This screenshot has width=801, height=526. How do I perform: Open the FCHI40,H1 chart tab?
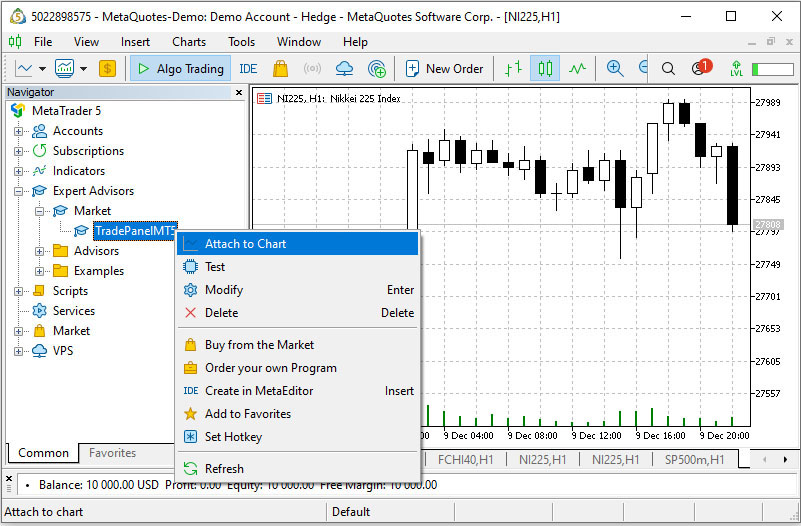465,460
